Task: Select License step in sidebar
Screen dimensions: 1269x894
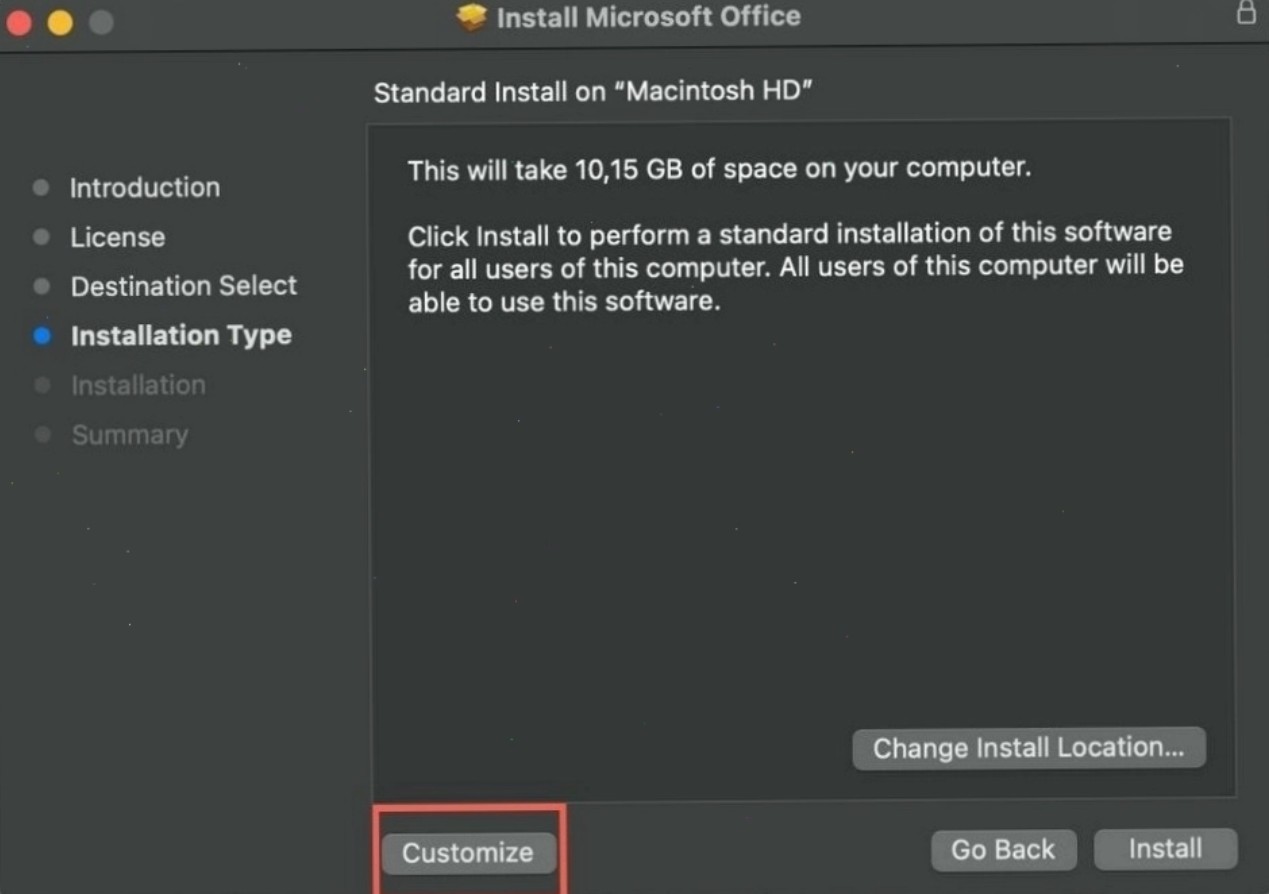Action: pos(118,237)
